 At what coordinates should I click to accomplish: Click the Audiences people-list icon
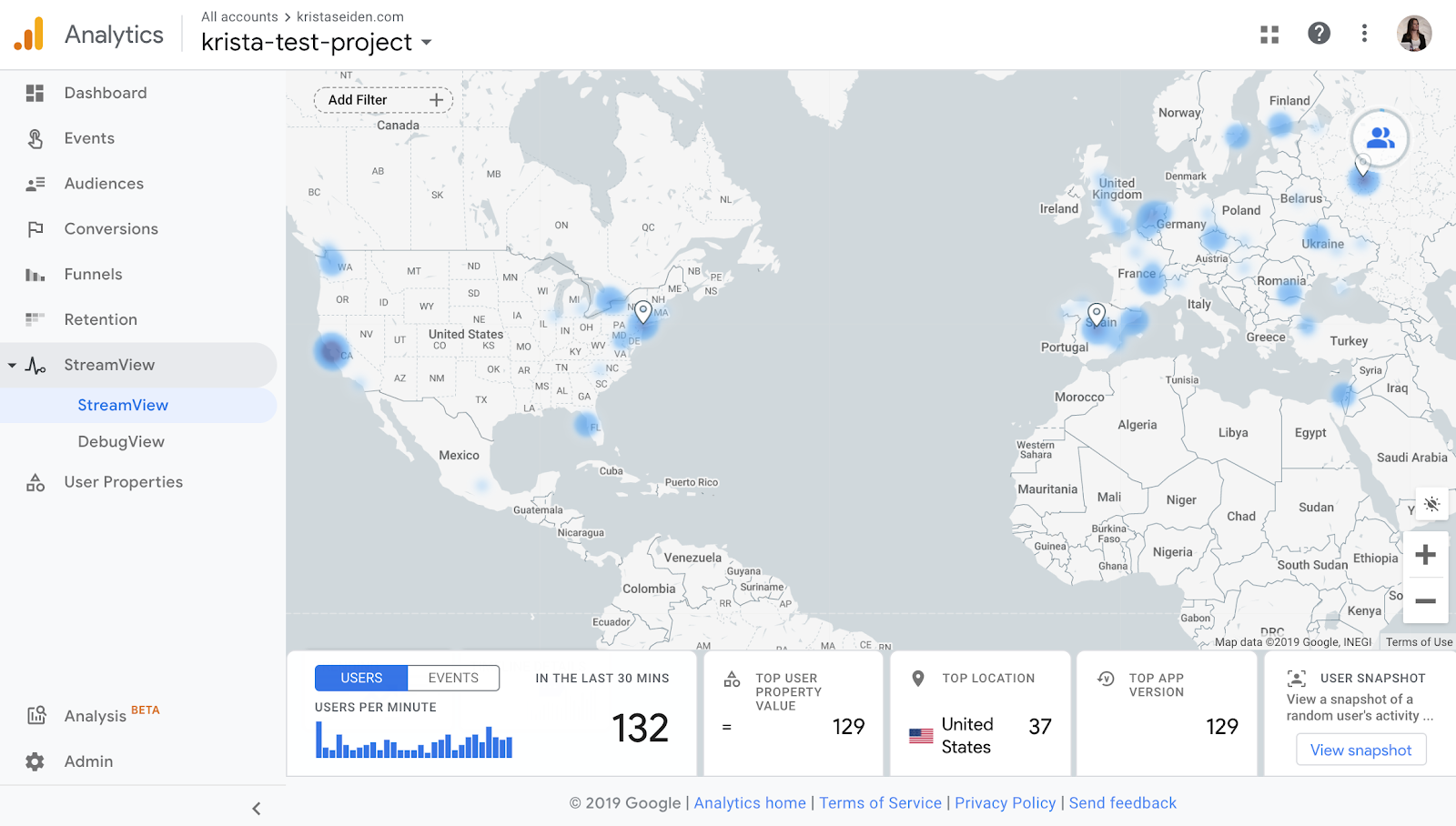tap(35, 184)
